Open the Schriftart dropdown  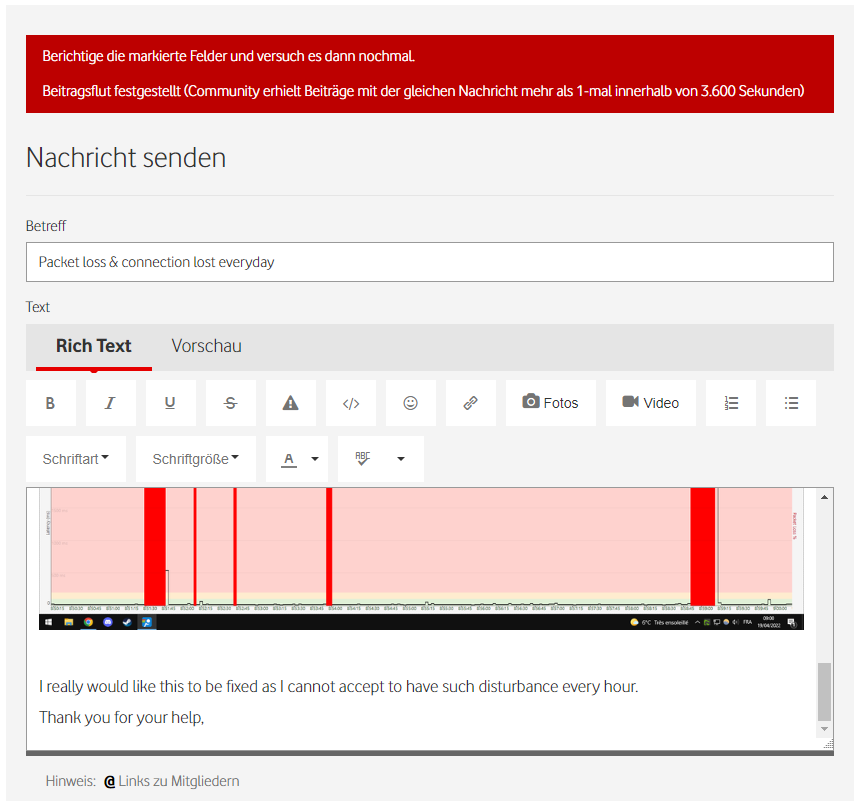pyautogui.click(x=76, y=459)
